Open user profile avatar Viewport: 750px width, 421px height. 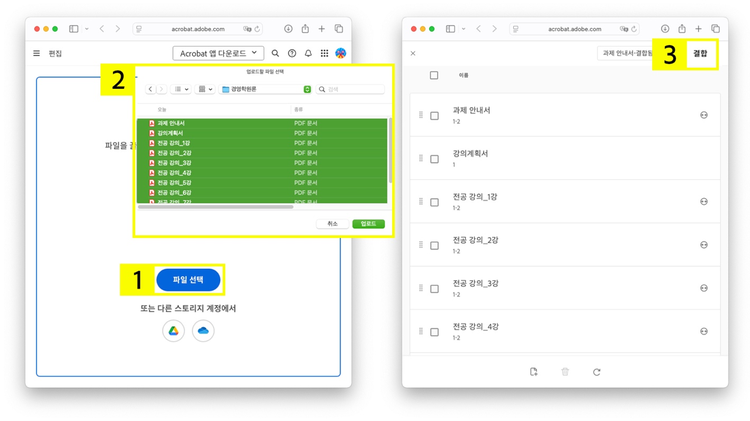pos(341,53)
